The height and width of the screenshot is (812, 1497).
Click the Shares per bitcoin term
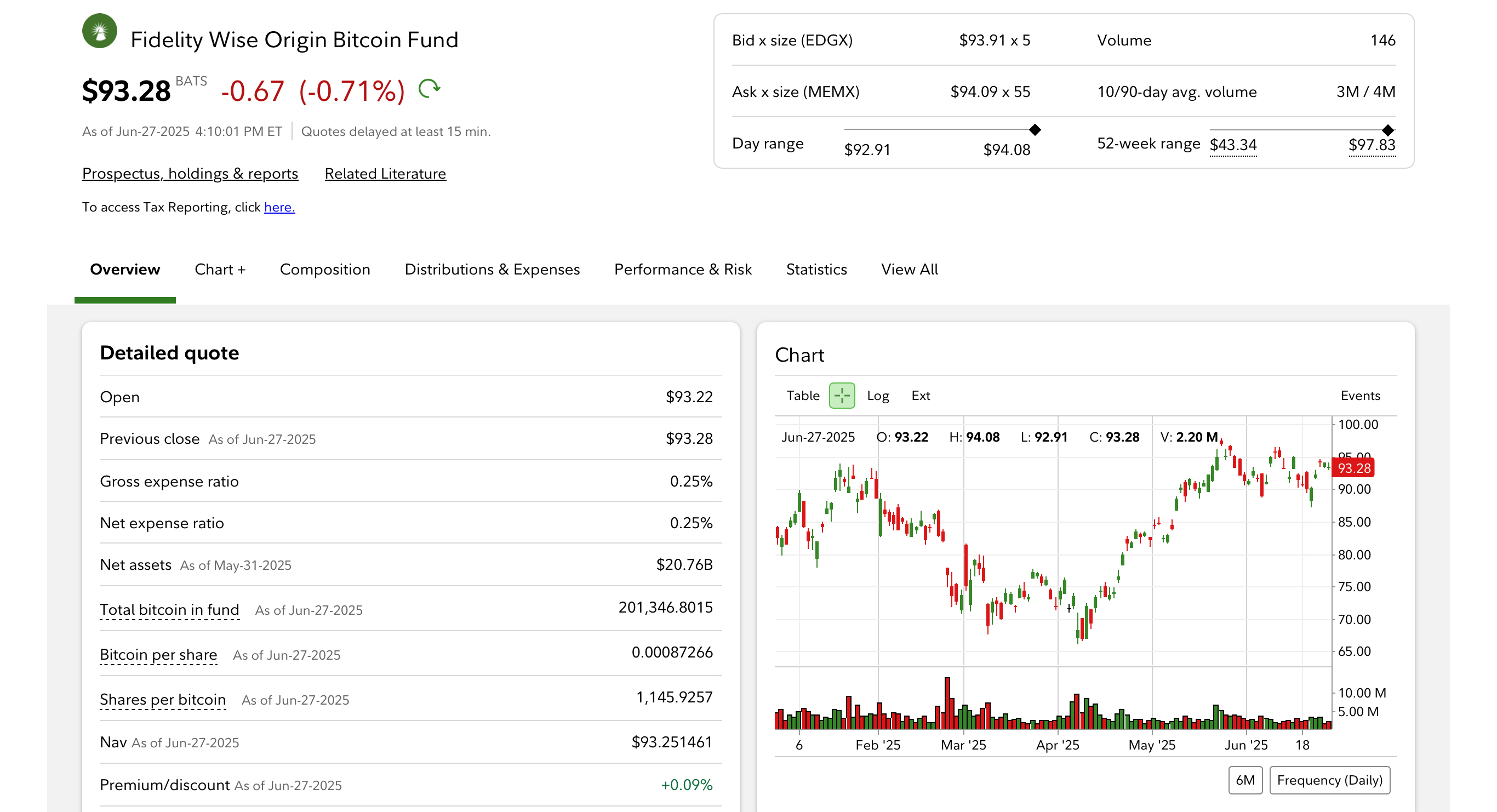(x=163, y=699)
